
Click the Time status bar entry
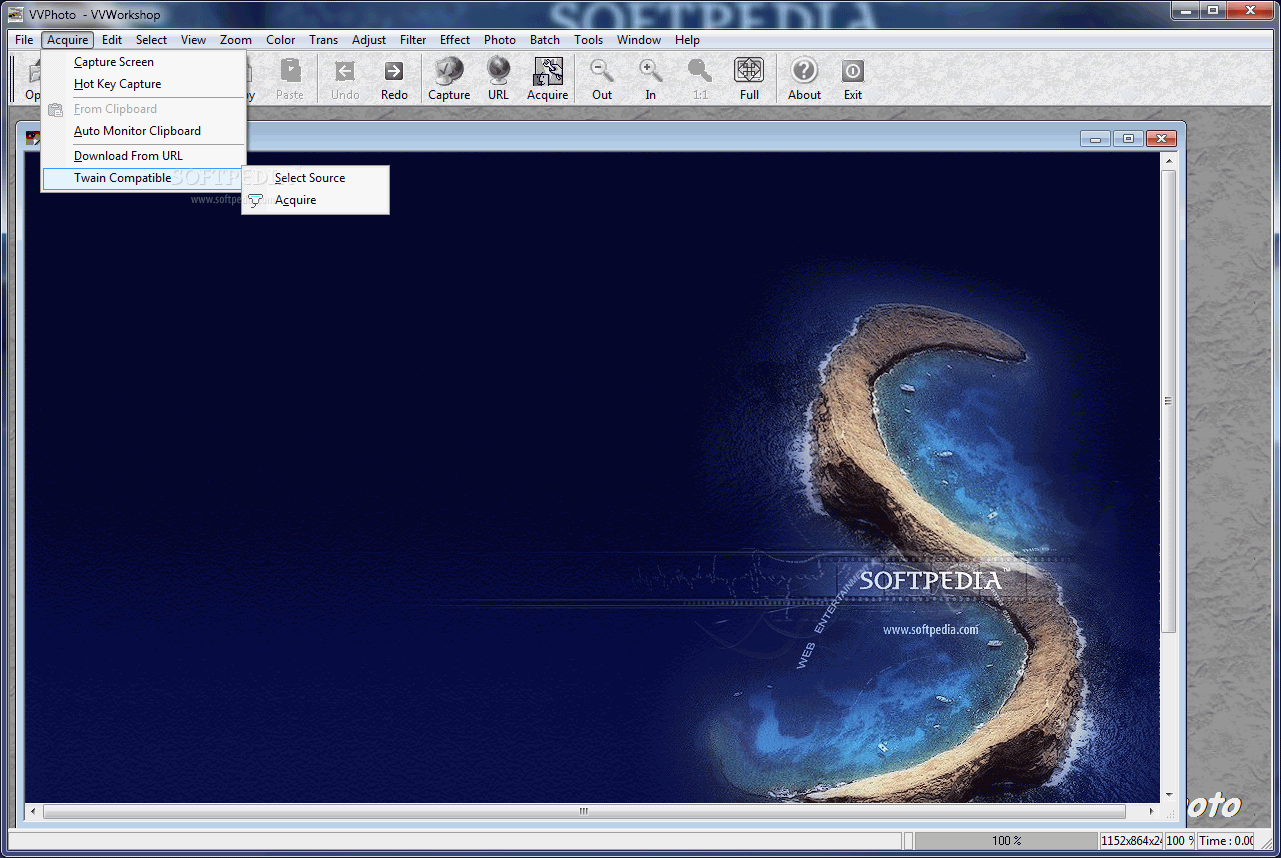(x=1226, y=841)
